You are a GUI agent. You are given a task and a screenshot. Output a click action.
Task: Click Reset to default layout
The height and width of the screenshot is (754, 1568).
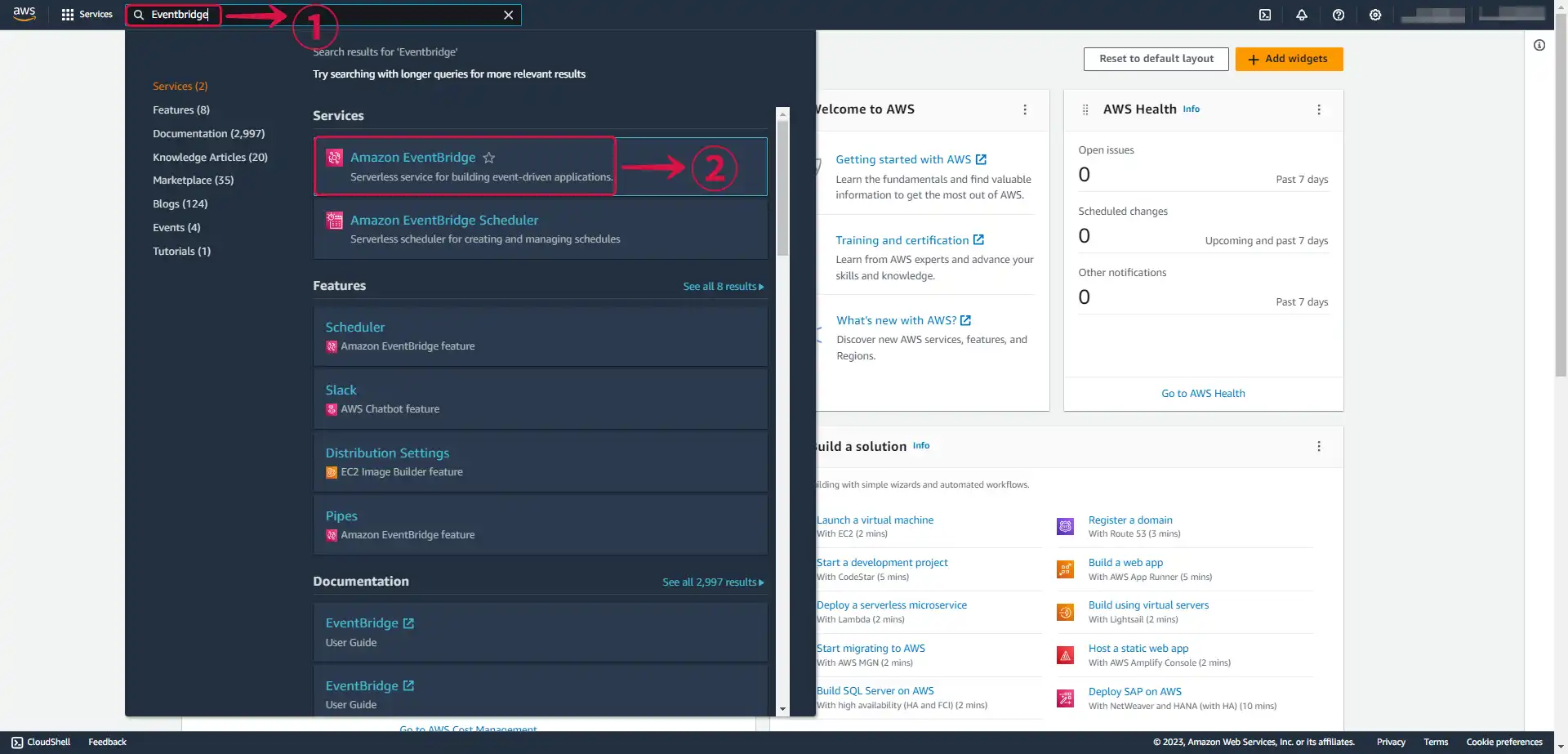(x=1156, y=59)
